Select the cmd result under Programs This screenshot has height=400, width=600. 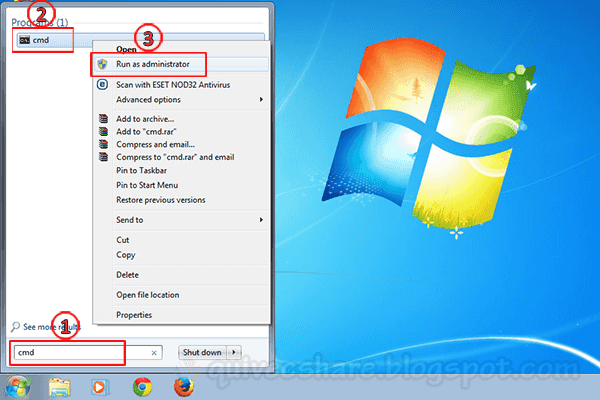pos(140,40)
